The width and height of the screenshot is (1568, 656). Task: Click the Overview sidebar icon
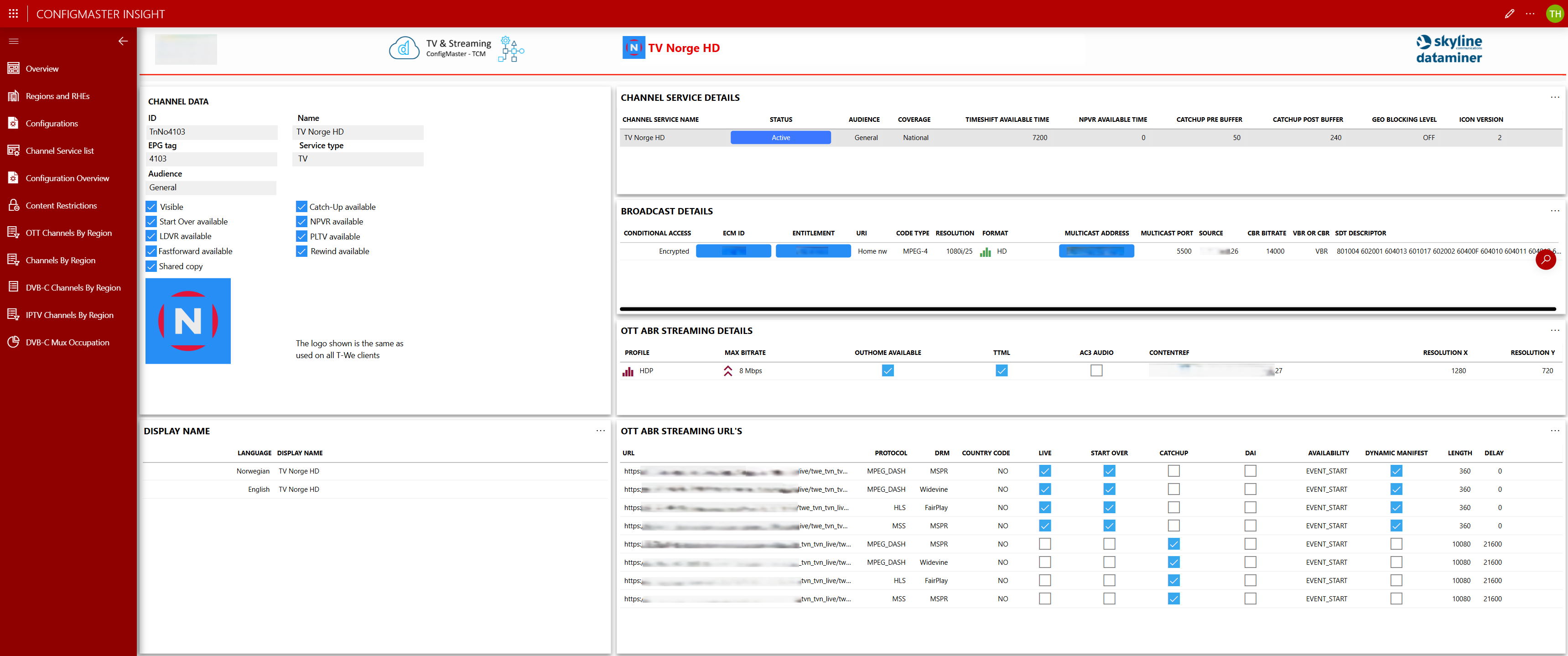13,68
